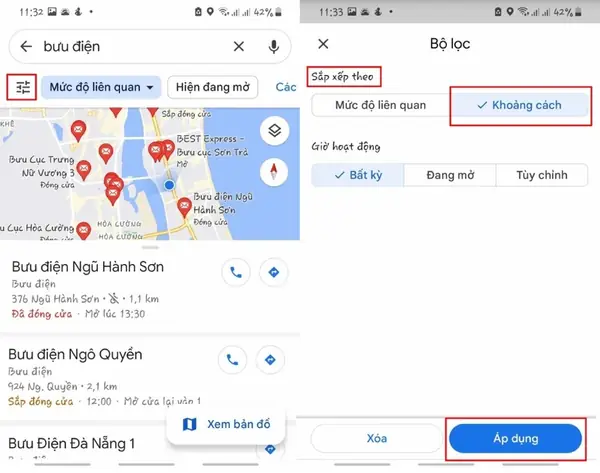Screen dimensions: 600x473
Task: Tap the partially visible Các filter chip
Action: pos(286,87)
